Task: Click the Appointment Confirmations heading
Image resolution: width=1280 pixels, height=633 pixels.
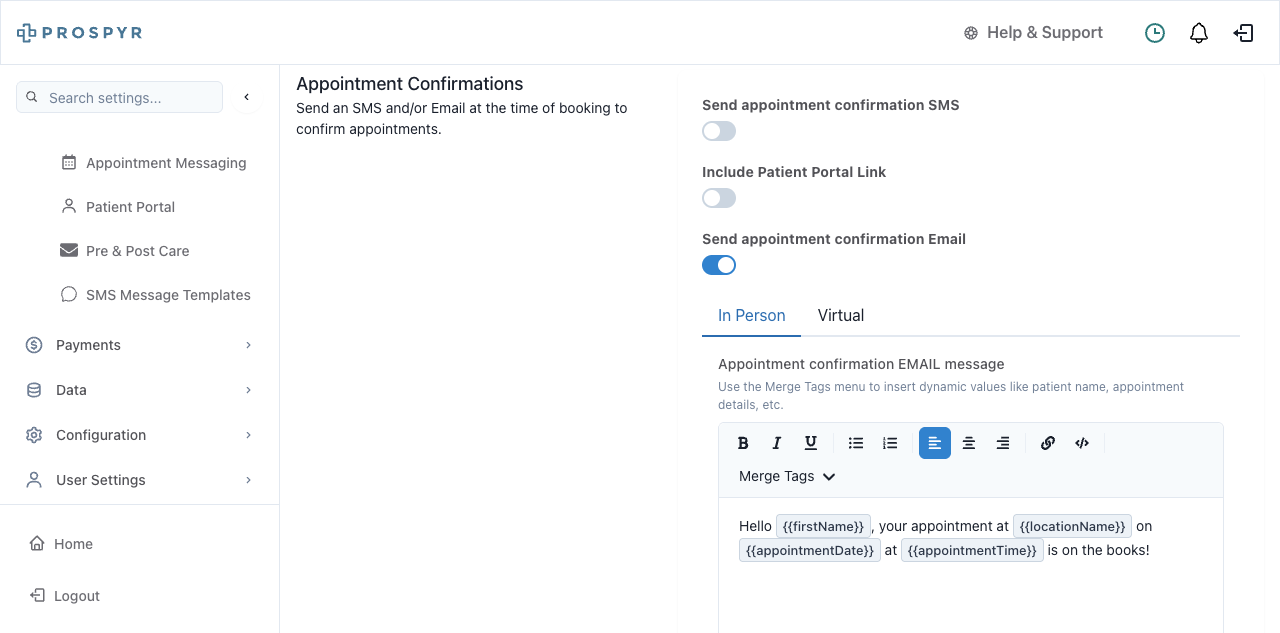Action: 410,84
